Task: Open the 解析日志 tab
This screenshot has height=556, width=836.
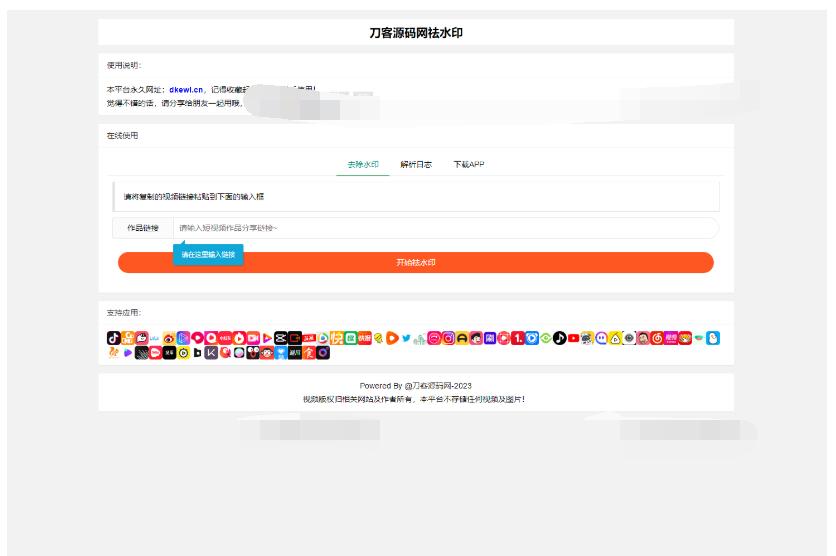Action: 416,164
